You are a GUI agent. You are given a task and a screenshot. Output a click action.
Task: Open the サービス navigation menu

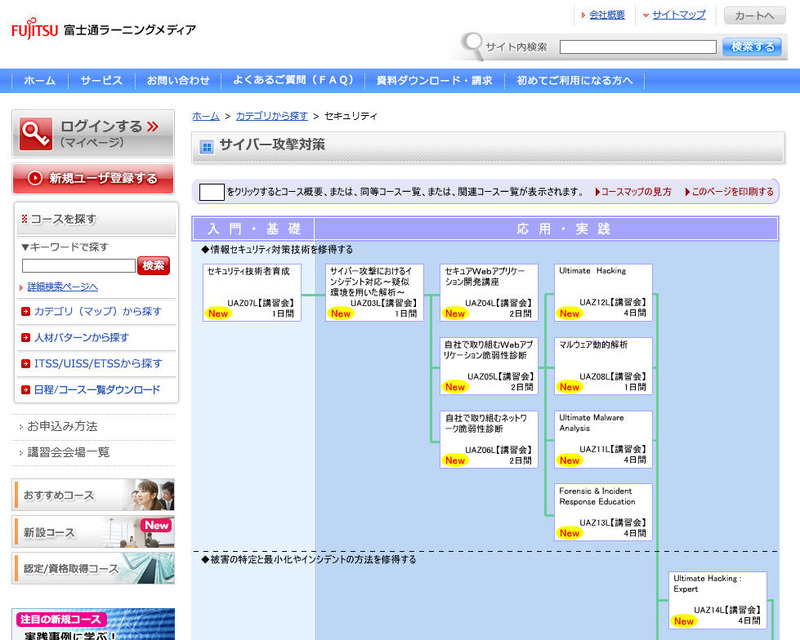point(101,80)
